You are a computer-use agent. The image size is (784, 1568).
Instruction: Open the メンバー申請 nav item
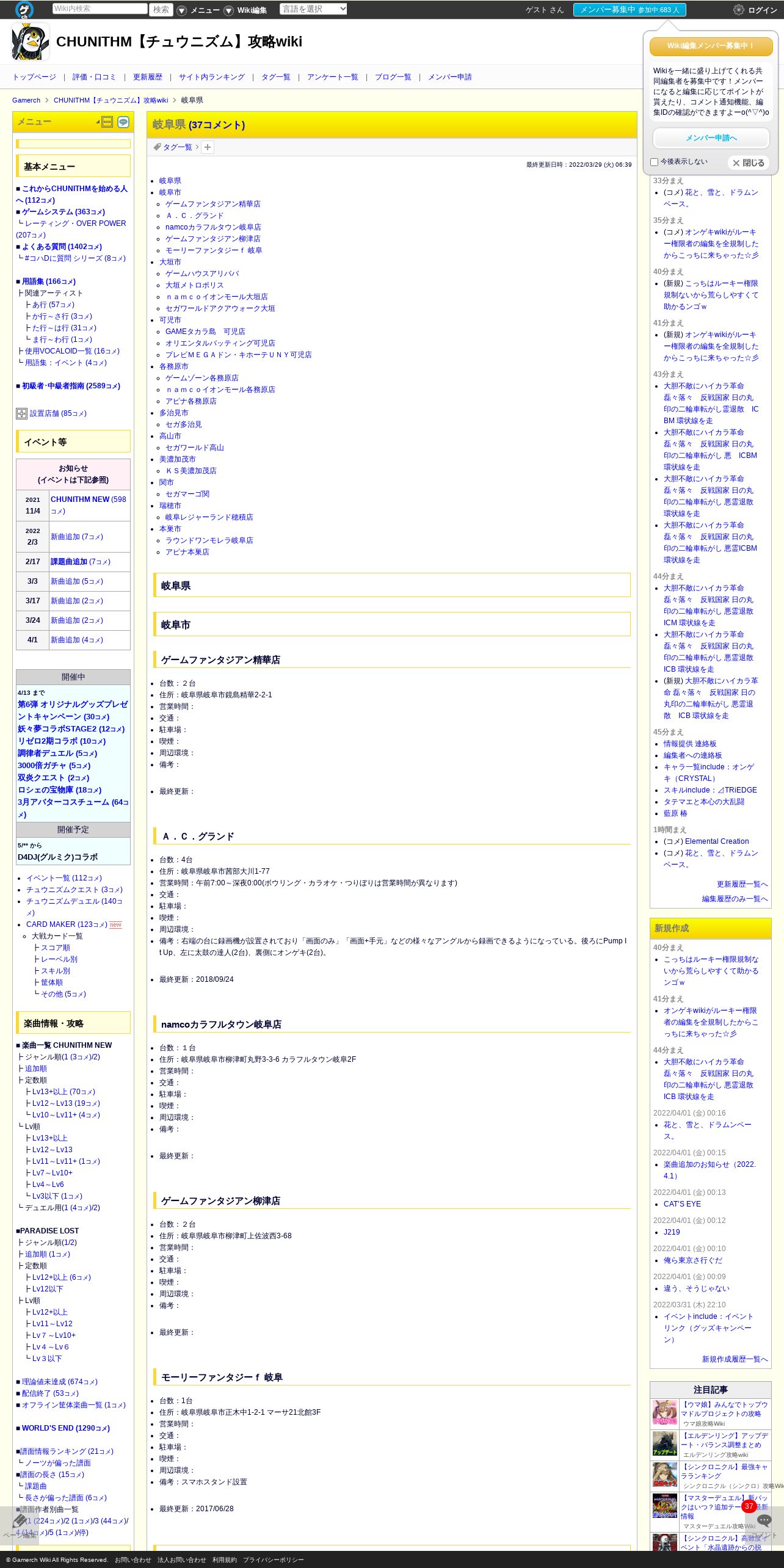[450, 77]
